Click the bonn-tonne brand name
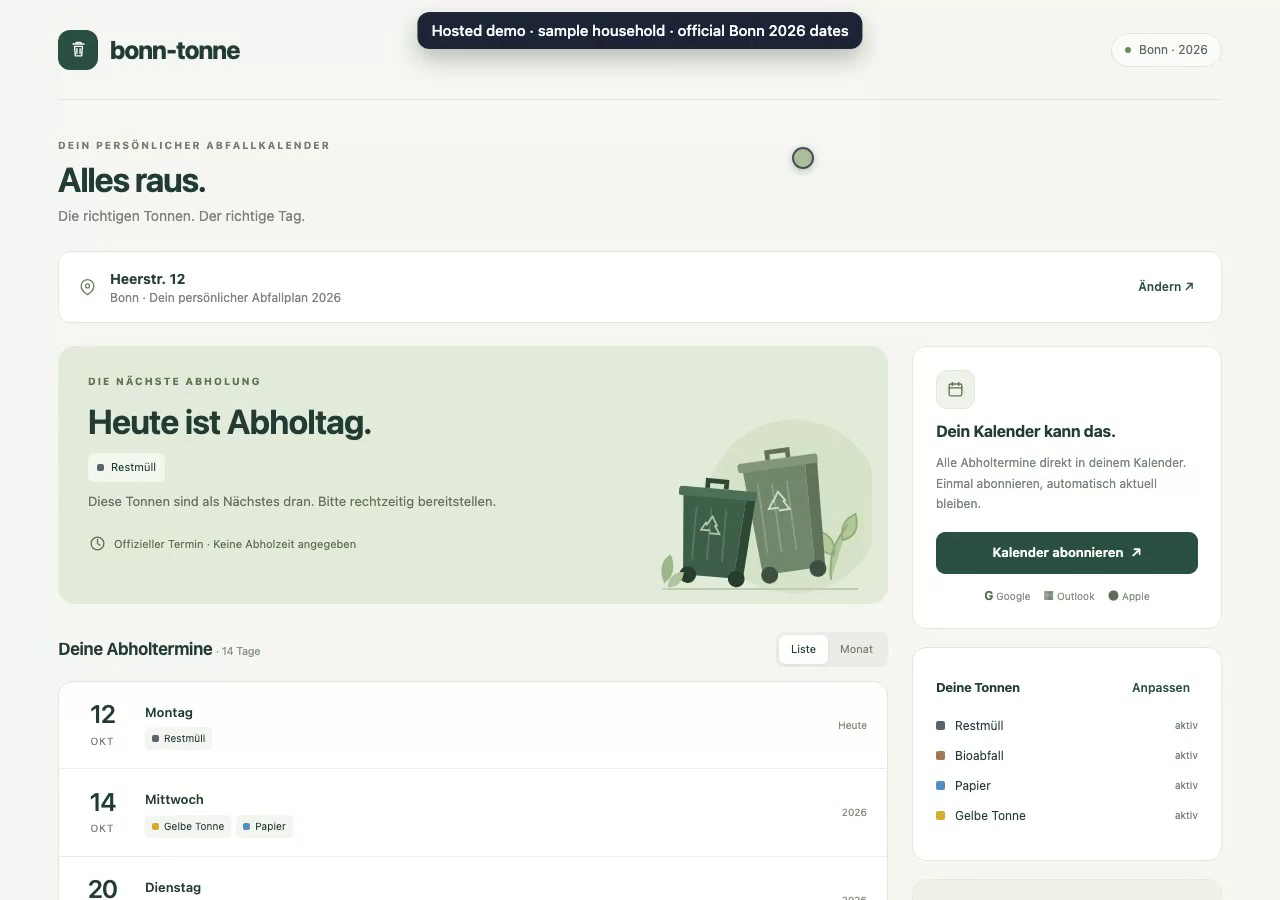Screen dimensions: 1280x900 point(175,50)
